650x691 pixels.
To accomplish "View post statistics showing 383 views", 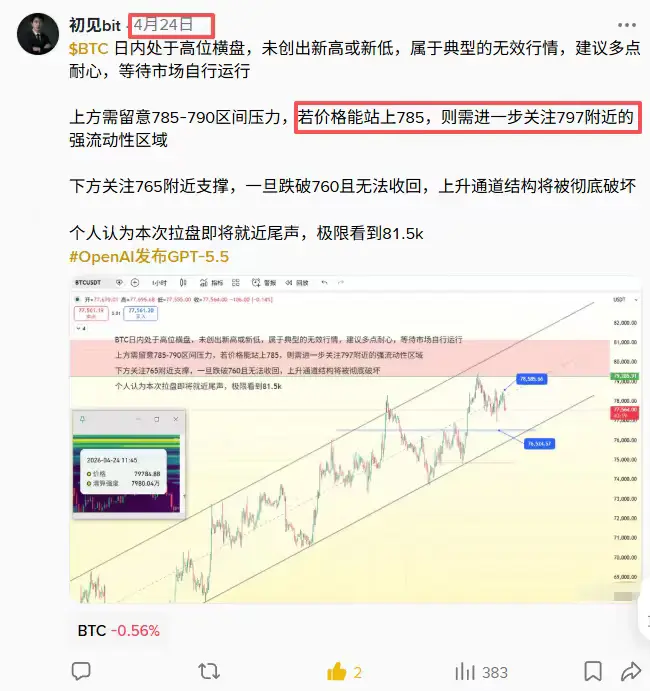I will 482,672.
